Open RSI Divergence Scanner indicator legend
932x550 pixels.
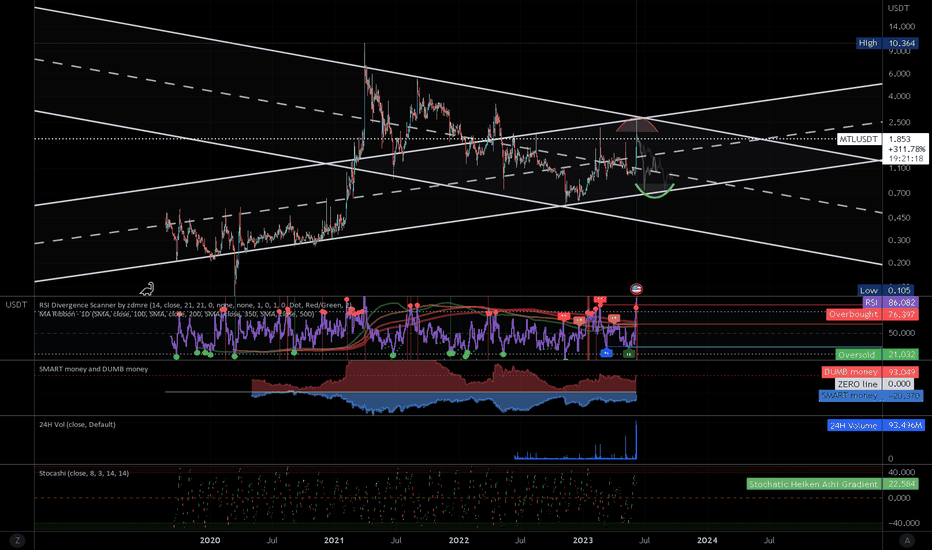[195, 305]
